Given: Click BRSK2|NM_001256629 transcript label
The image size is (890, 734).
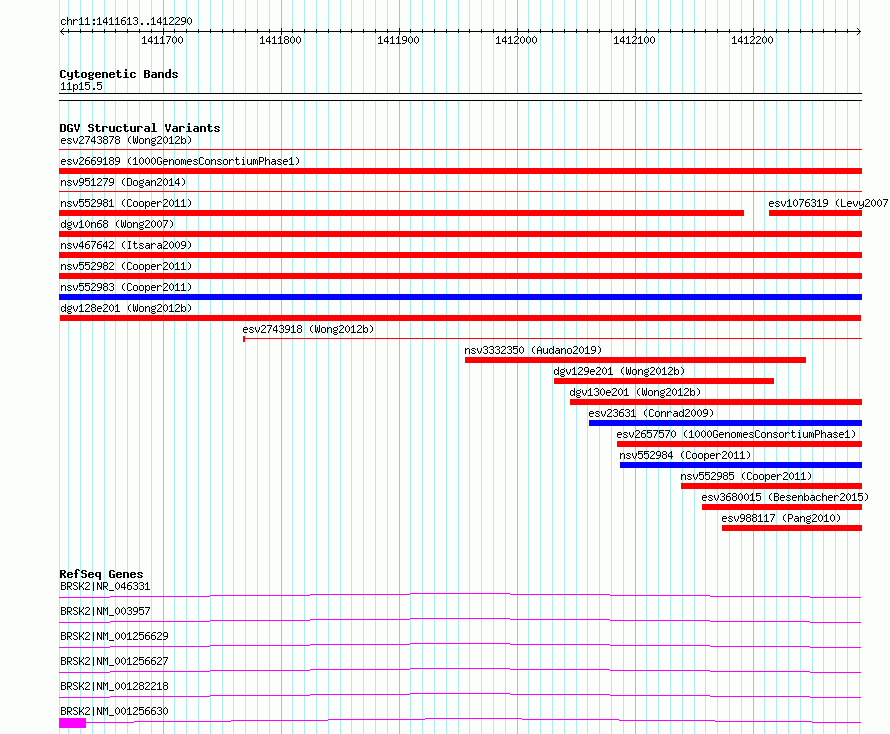Looking at the screenshot, I should point(114,636).
